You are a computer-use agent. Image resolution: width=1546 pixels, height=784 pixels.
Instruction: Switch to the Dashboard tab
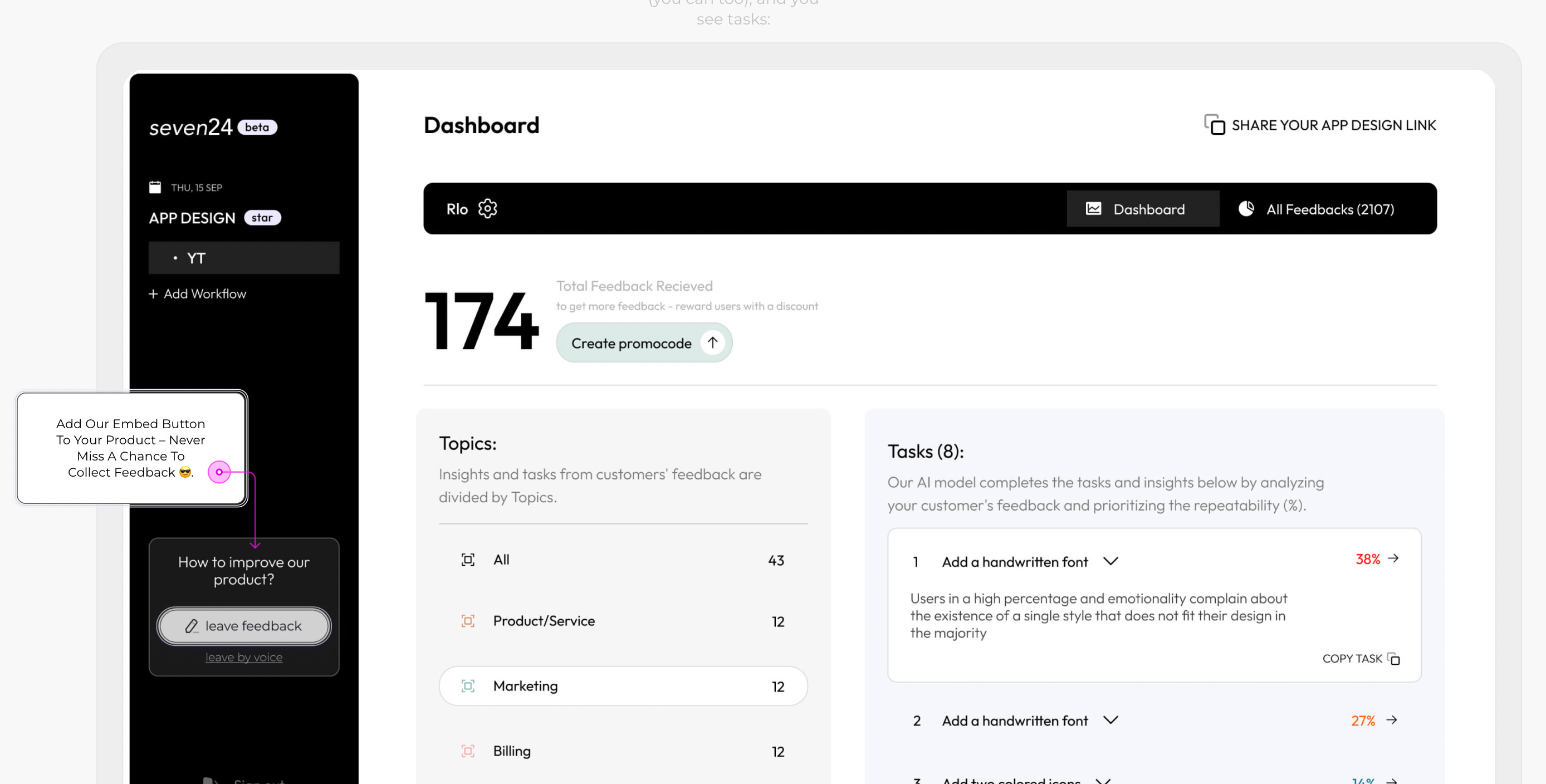[x=1142, y=209]
